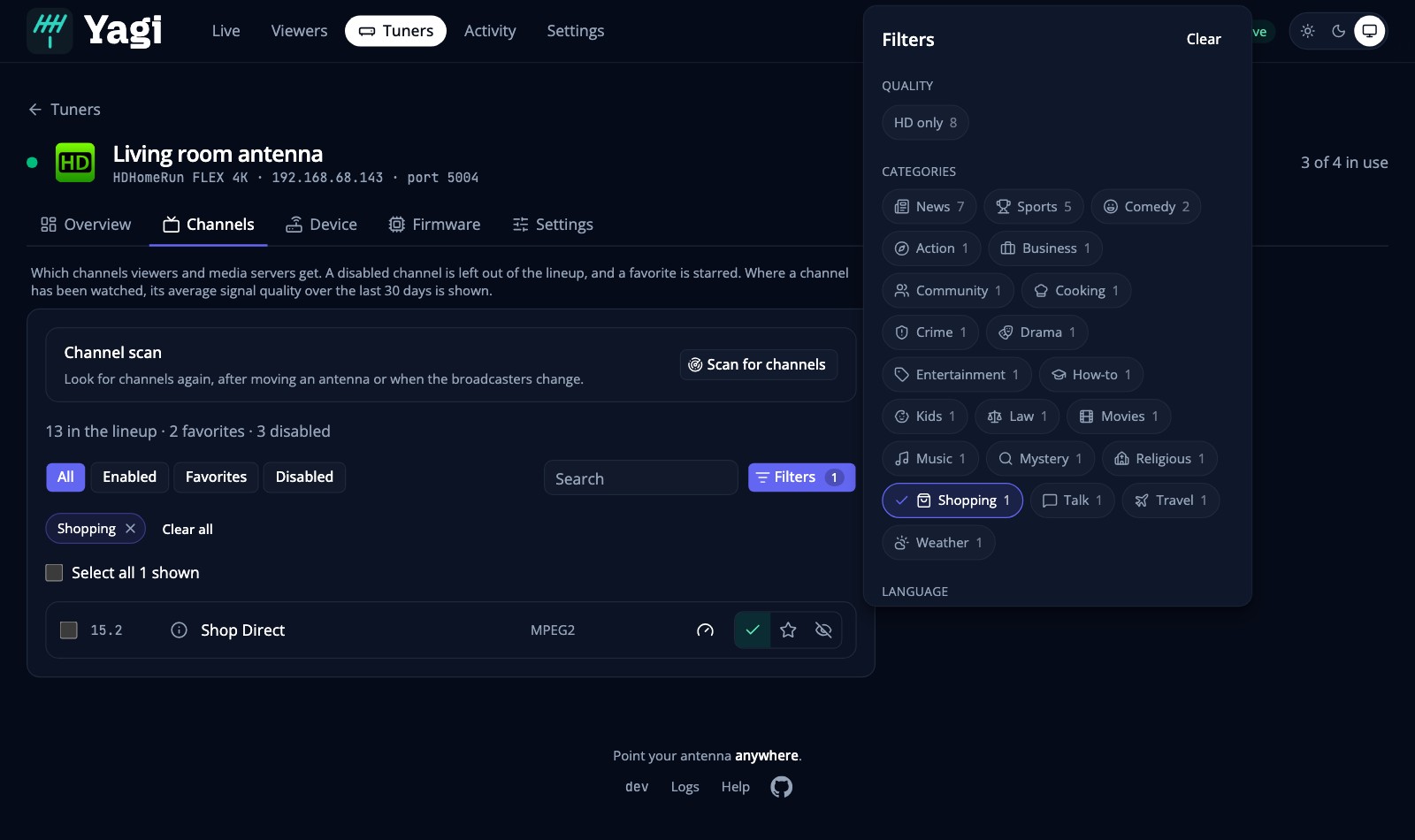Select the Comedy category filter
Screen dimensions: 1415x840
pos(1145,207)
